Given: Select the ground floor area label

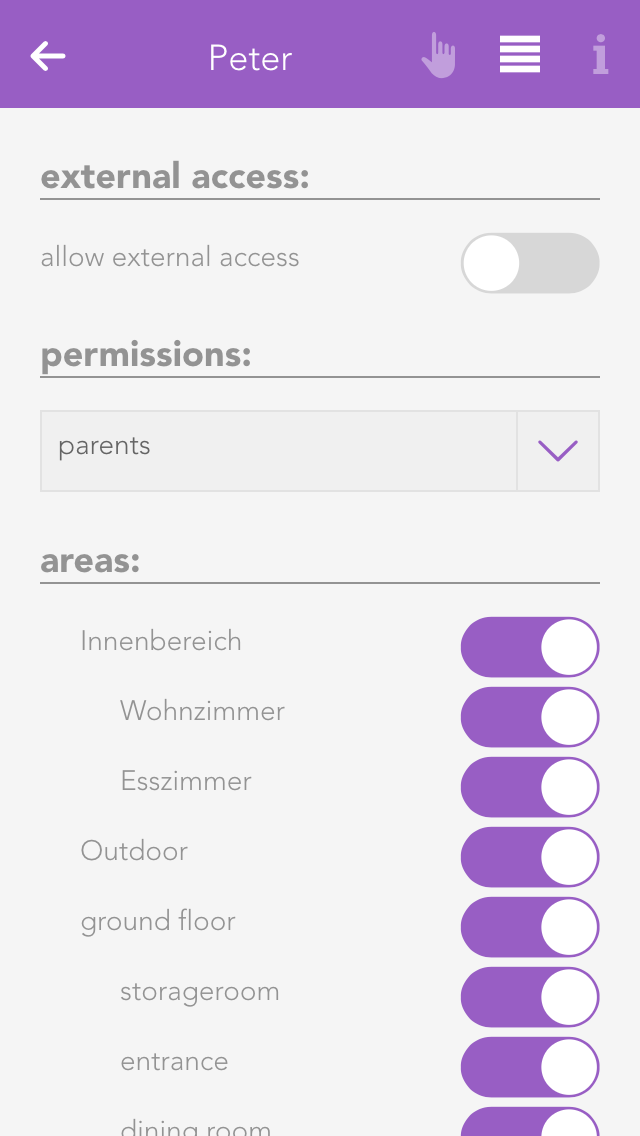Looking at the screenshot, I should 158,921.
